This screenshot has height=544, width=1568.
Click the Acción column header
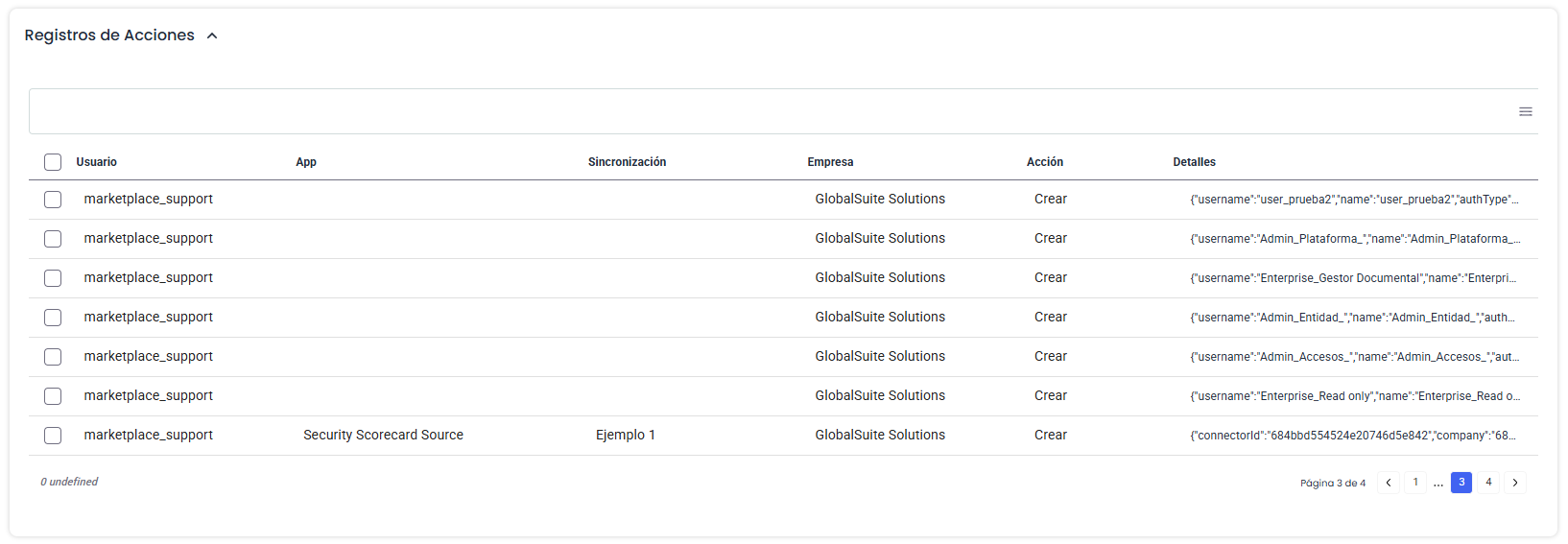[1044, 162]
